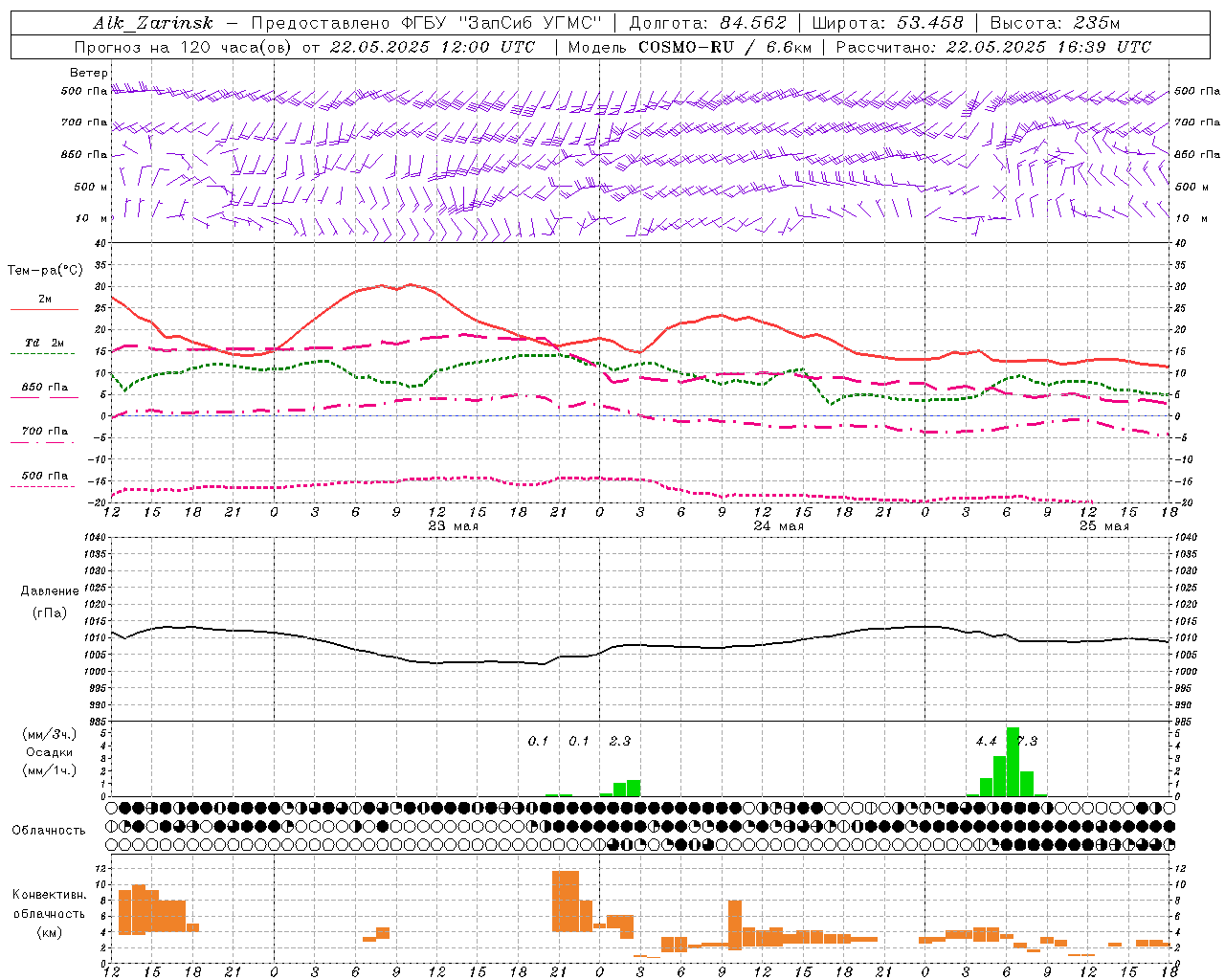Click the Давление panel label
Viewport: 1225px width, 980px height.
pyautogui.click(x=50, y=591)
